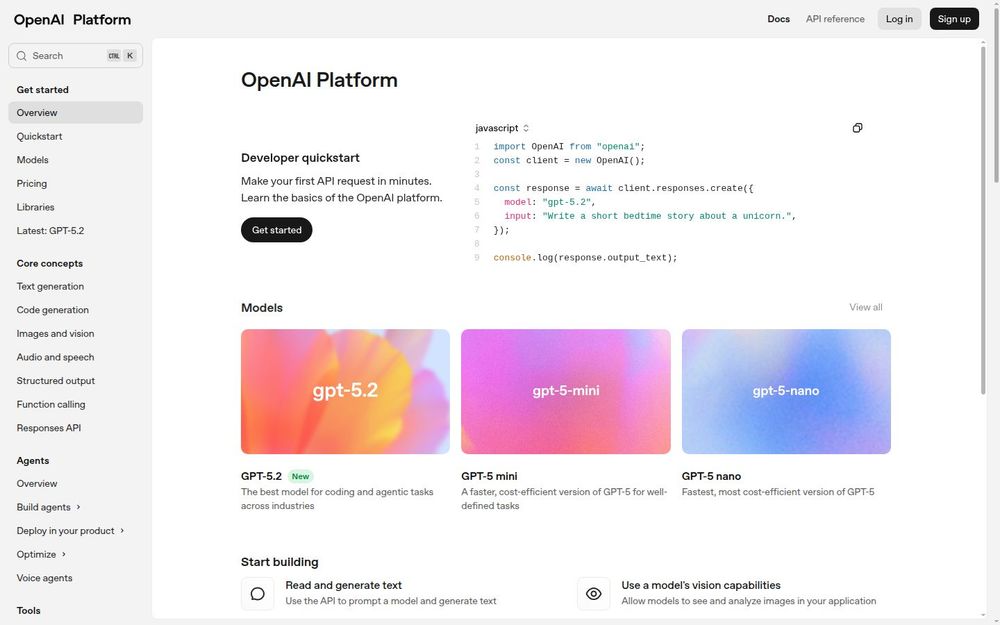This screenshot has height=625, width=1000.
Task: Click the Log in button
Action: 899,19
